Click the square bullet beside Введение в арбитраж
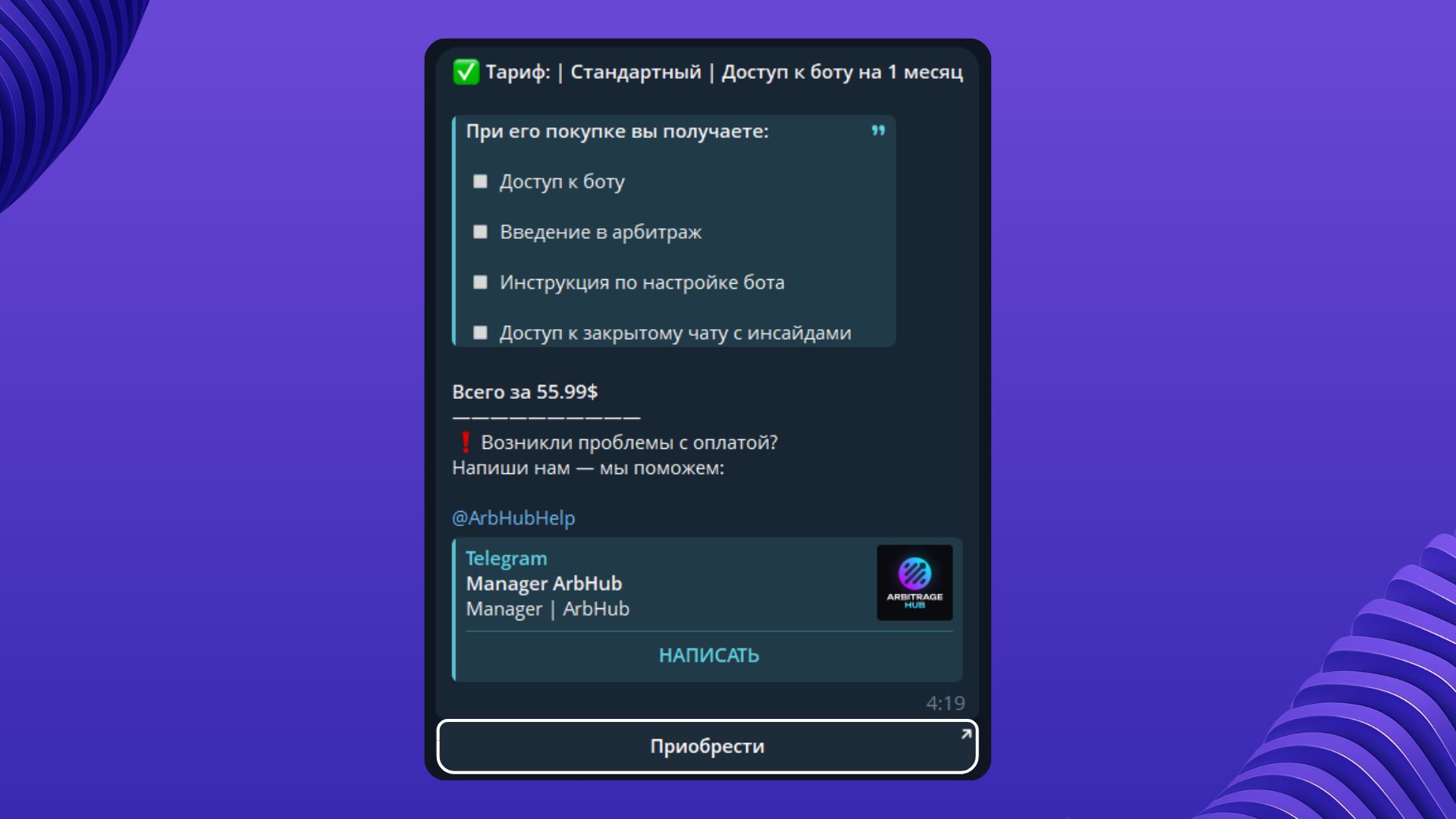1456x819 pixels. click(x=480, y=231)
